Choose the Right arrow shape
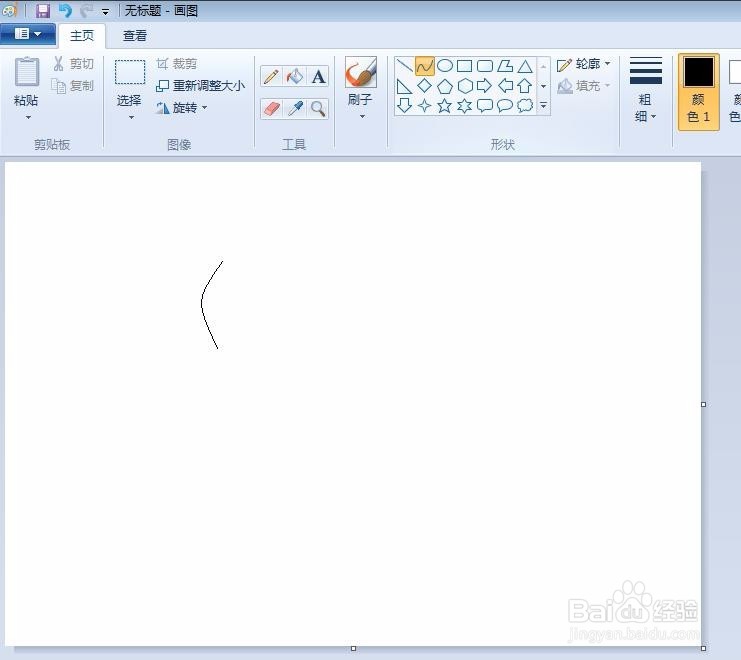The width and height of the screenshot is (741, 660). point(485,86)
